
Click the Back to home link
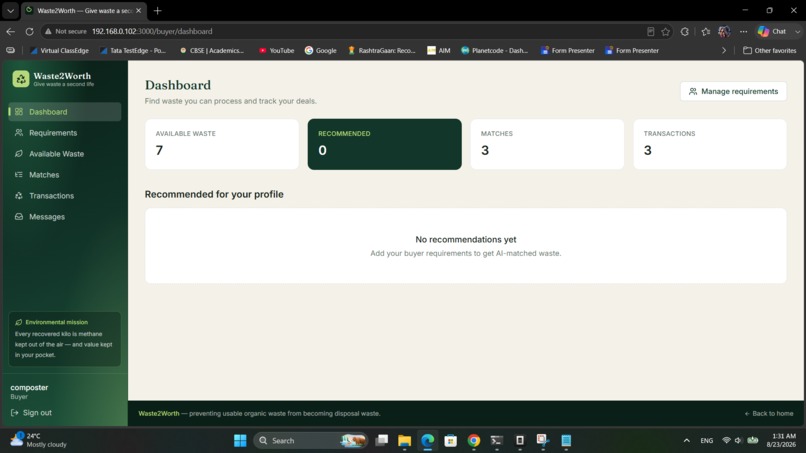[769, 413]
